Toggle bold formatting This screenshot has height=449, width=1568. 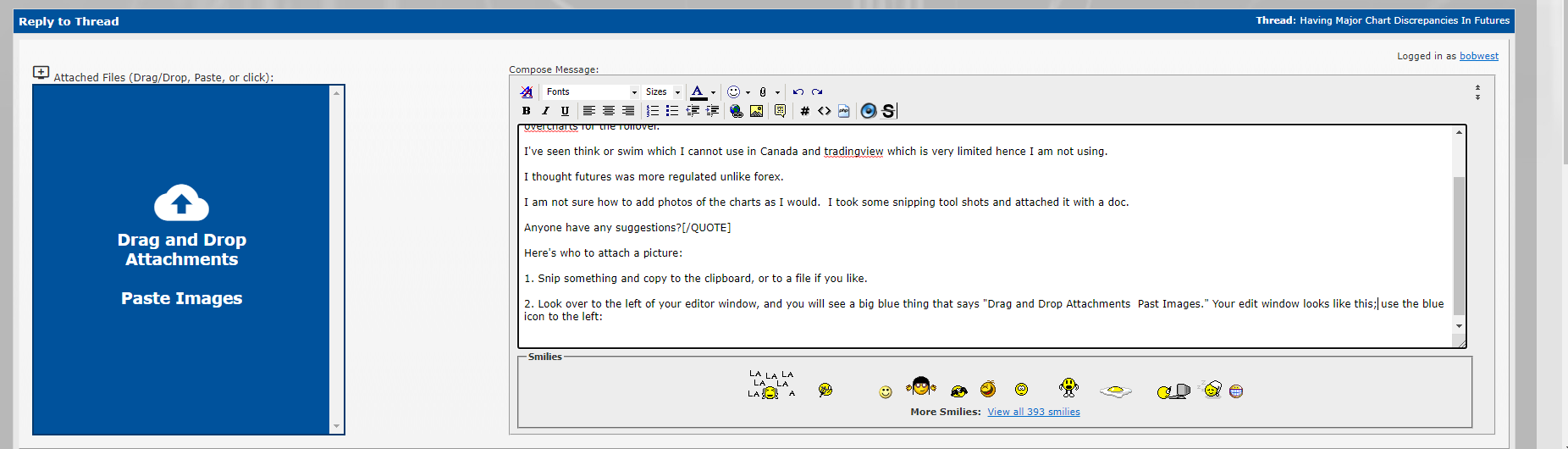pos(527,111)
